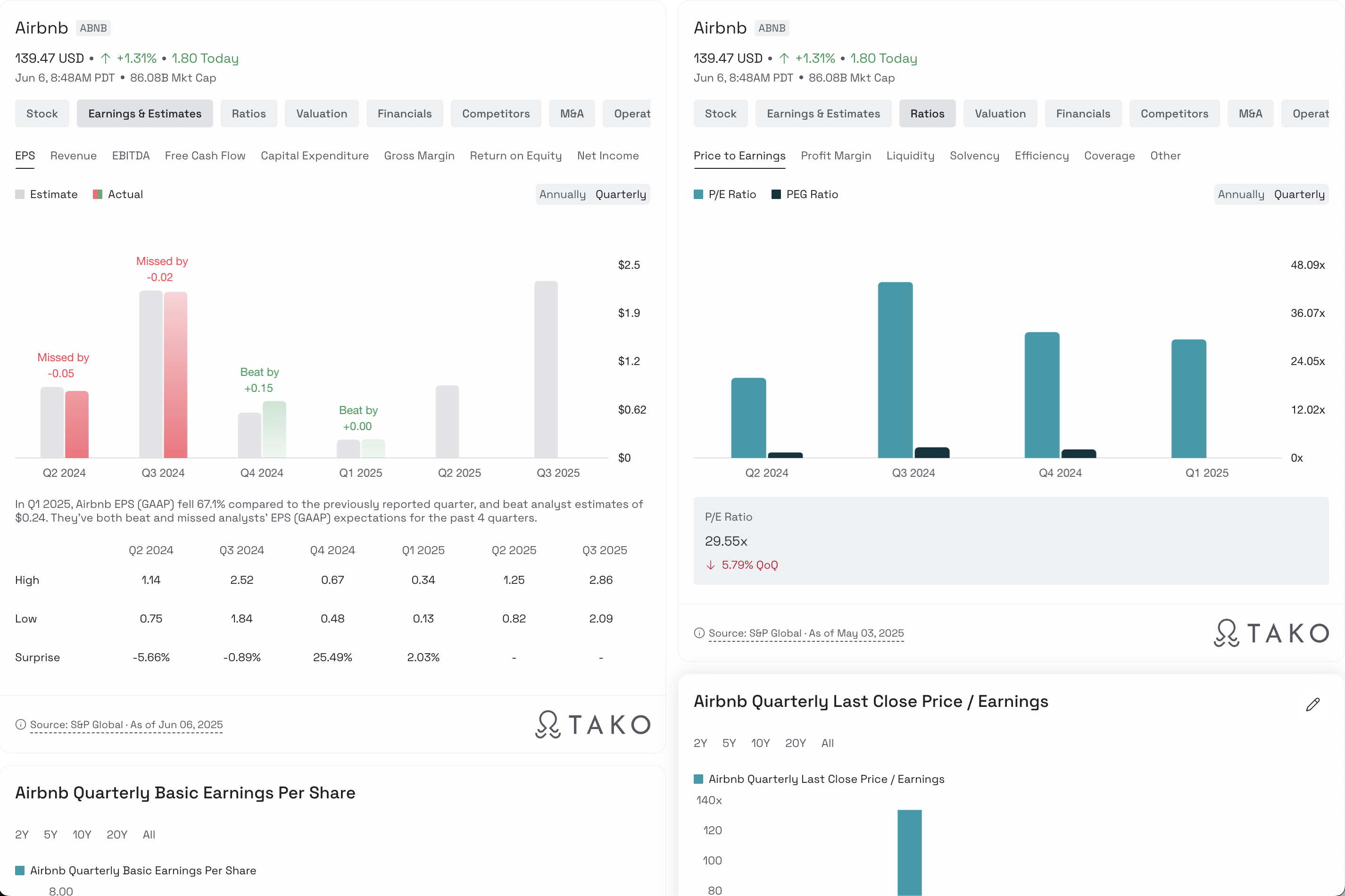Screen dimensions: 1345x896
Task: Click the info icon beside the May 03 source
Action: coord(699,633)
